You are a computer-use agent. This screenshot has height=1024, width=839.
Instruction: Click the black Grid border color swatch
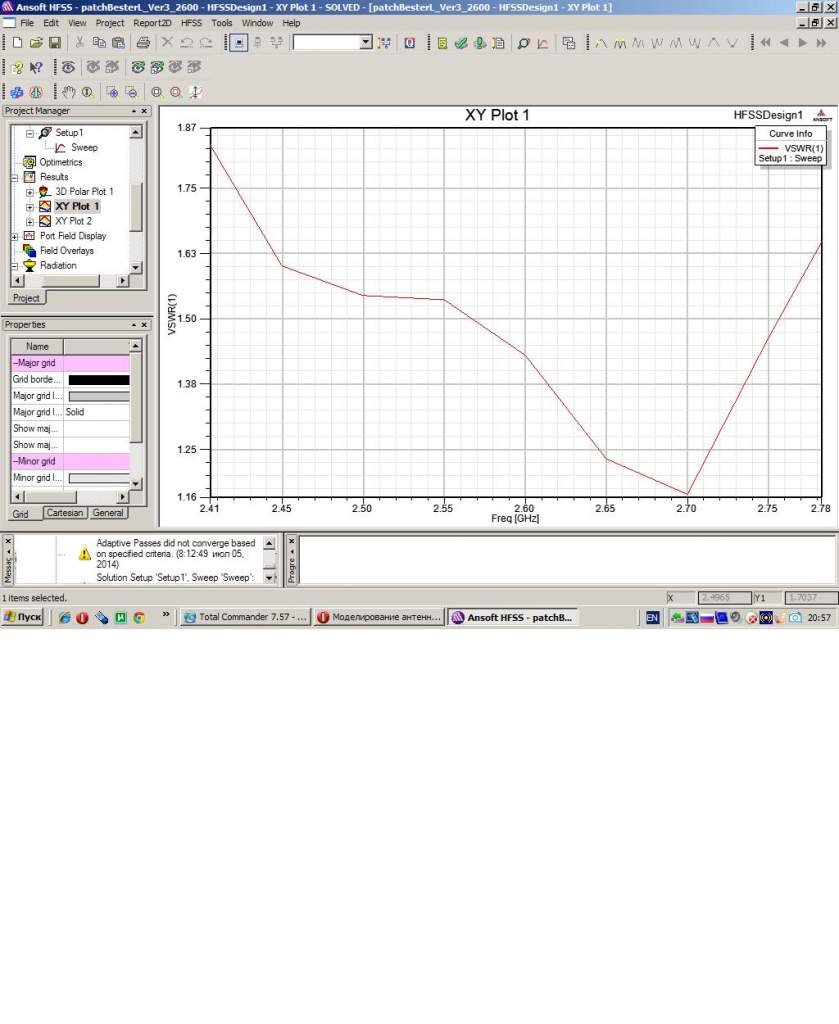97,380
